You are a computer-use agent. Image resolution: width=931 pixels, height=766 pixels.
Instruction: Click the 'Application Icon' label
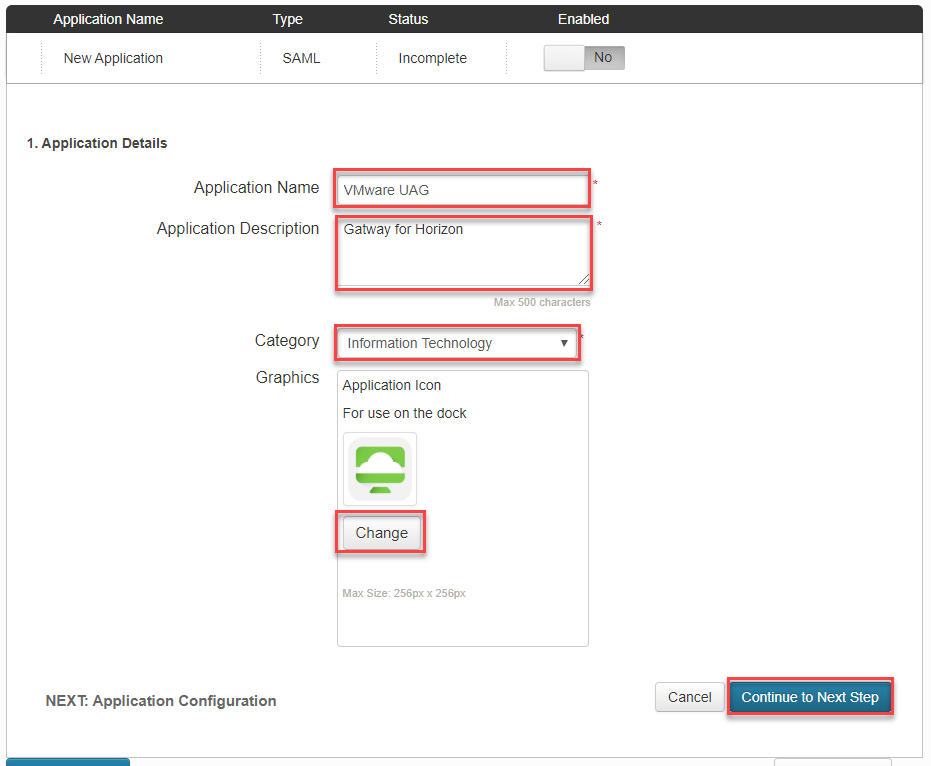pyautogui.click(x=392, y=385)
